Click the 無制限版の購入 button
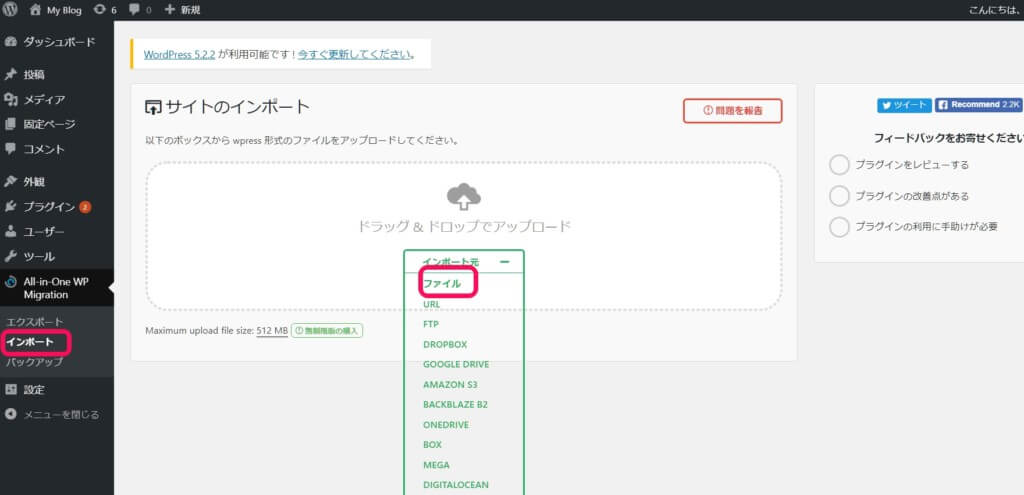 327,331
